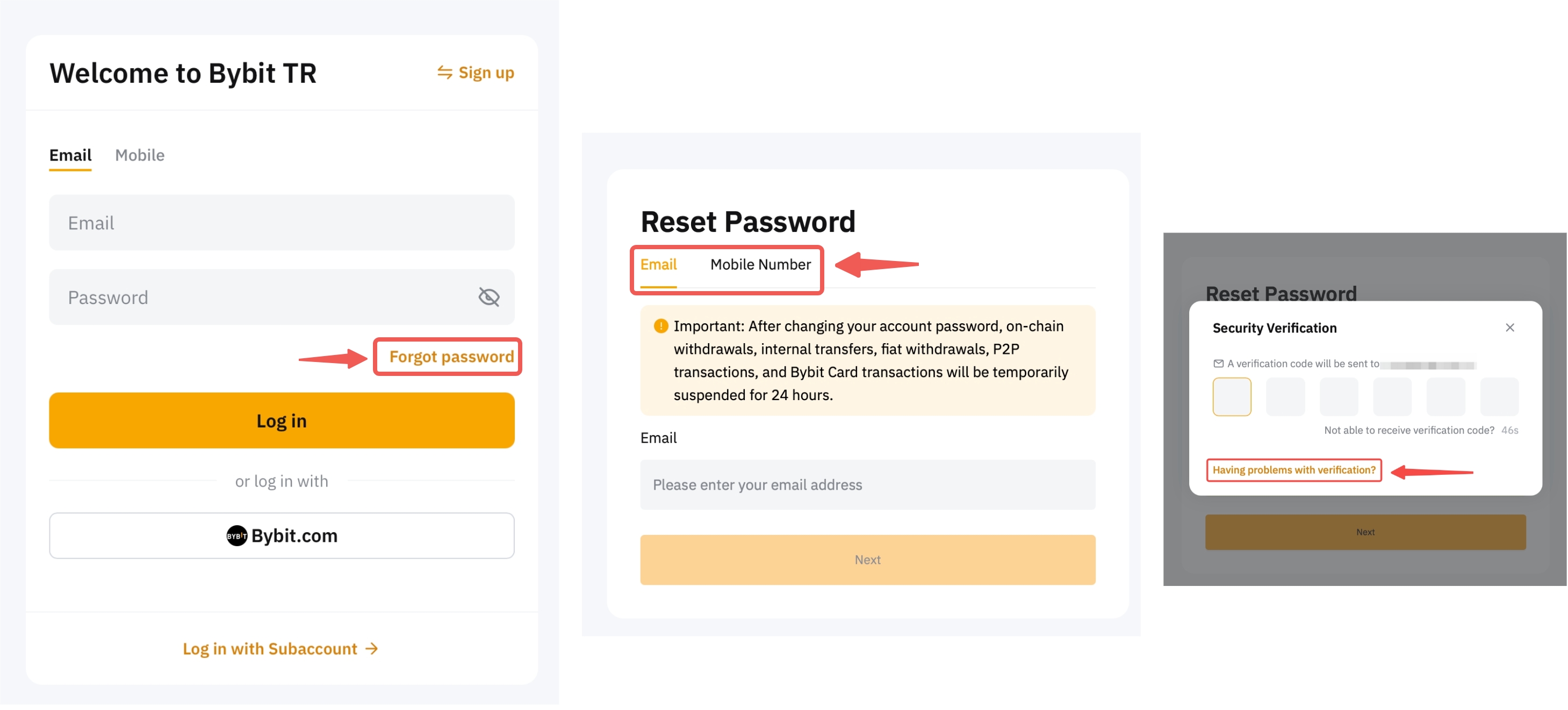The image size is (1568, 710).
Task: Close the Security Verification dialog
Action: pyautogui.click(x=1509, y=328)
